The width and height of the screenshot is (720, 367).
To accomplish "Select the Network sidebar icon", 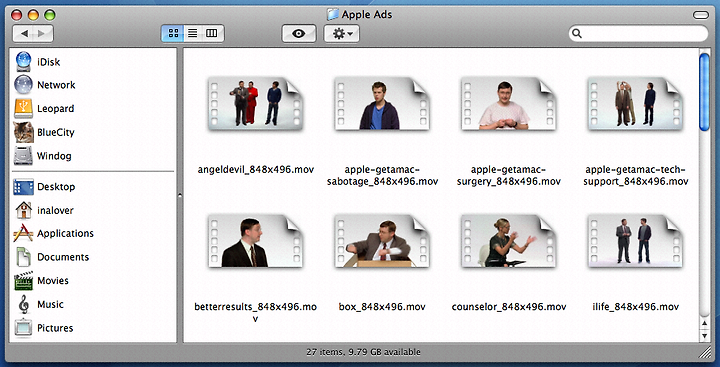I will [23, 85].
